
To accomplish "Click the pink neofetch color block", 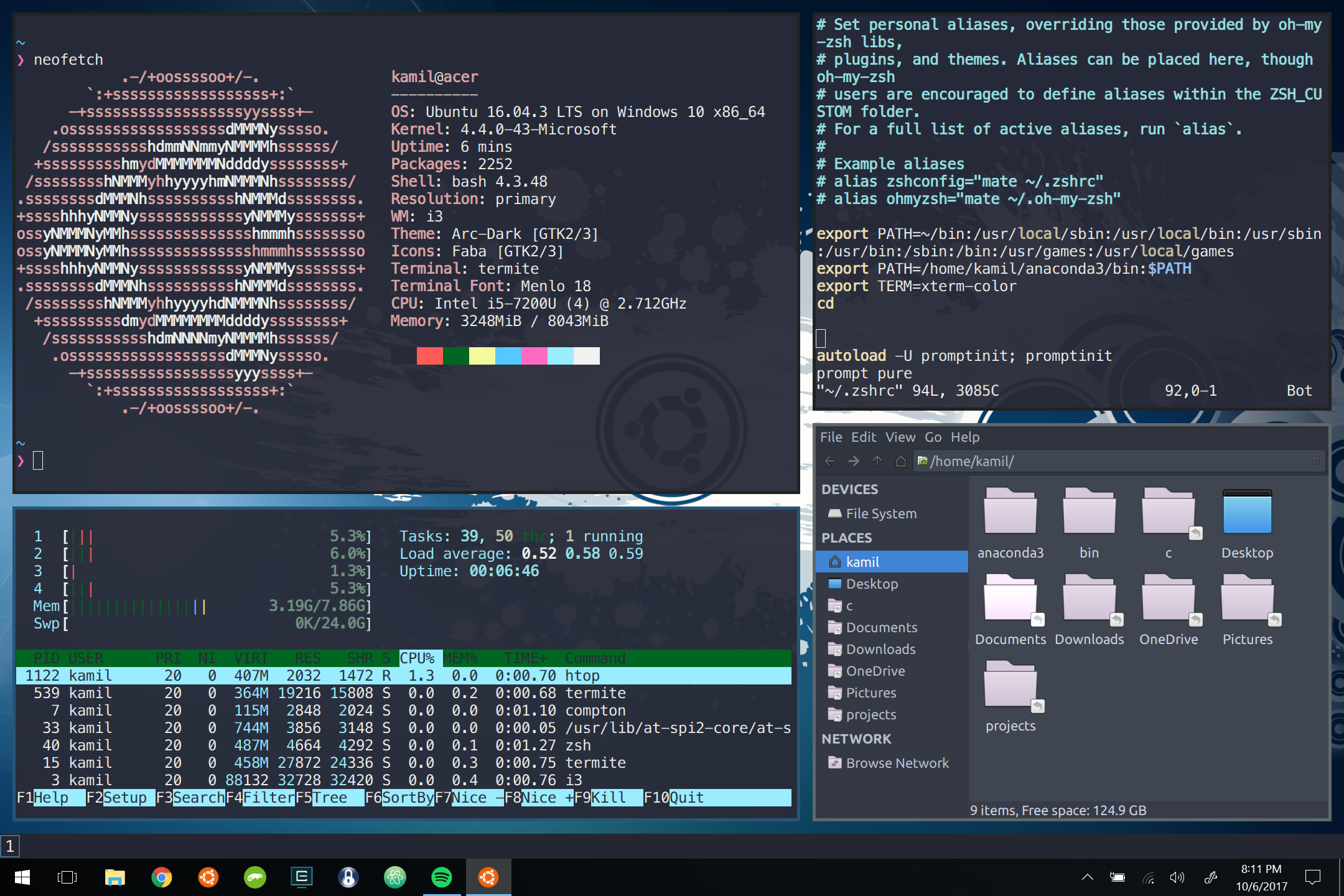I will 534,356.
